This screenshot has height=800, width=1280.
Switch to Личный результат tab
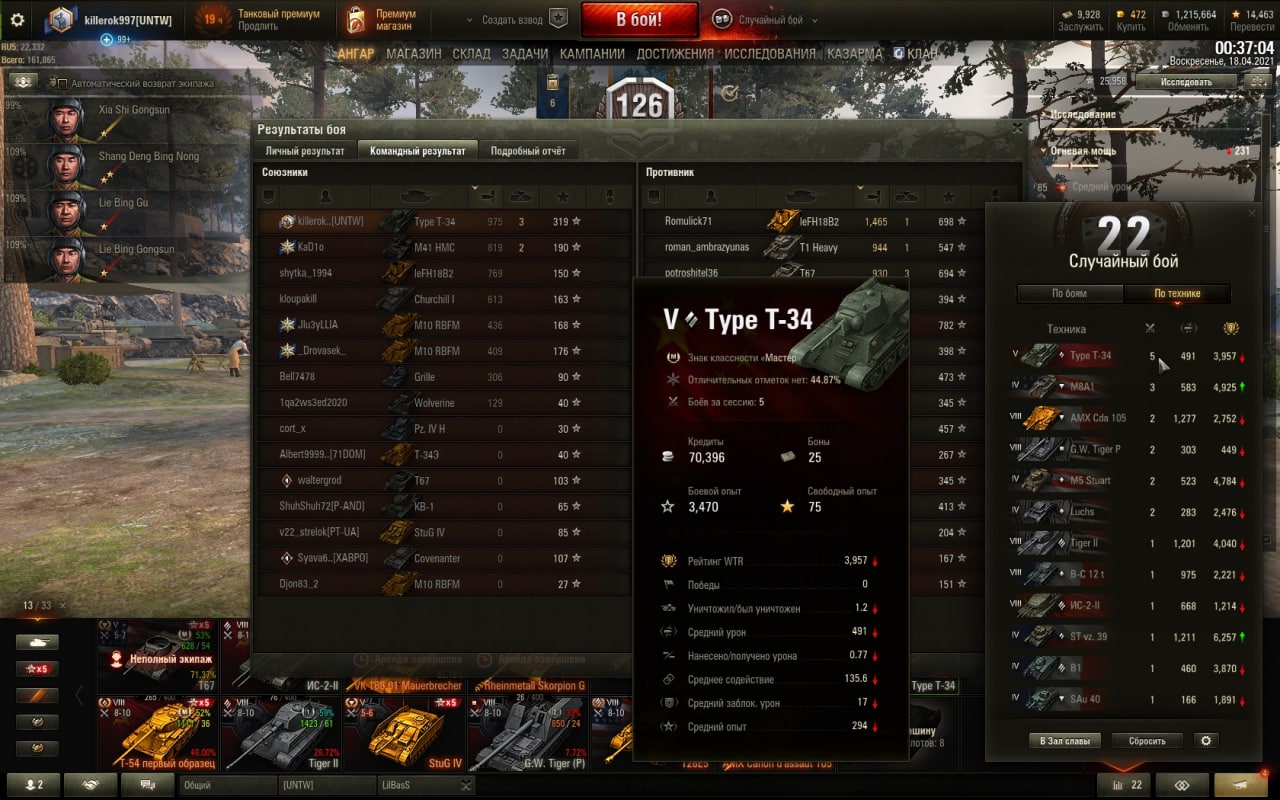point(305,151)
